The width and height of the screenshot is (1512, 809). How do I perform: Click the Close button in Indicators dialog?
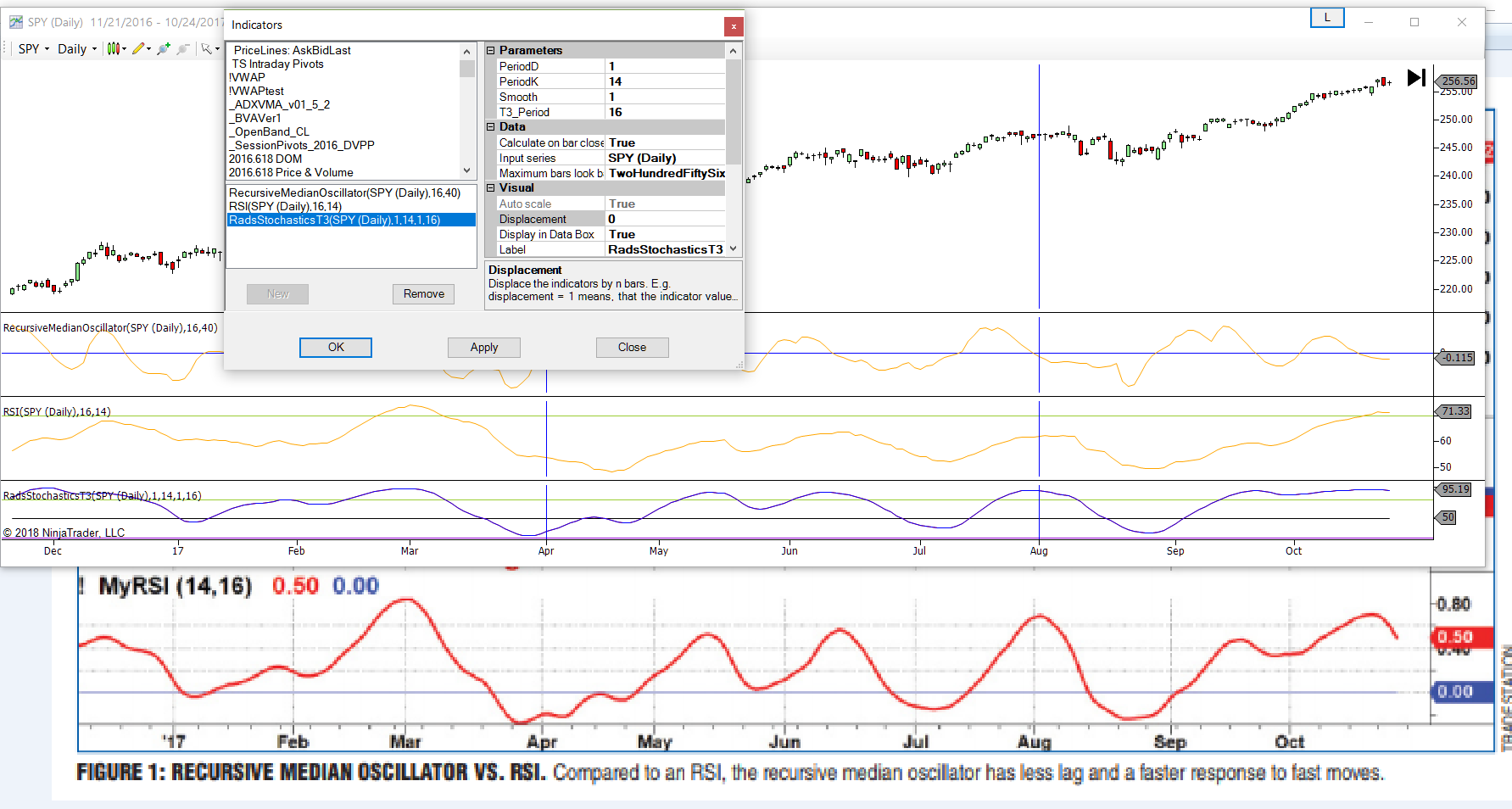tap(632, 348)
